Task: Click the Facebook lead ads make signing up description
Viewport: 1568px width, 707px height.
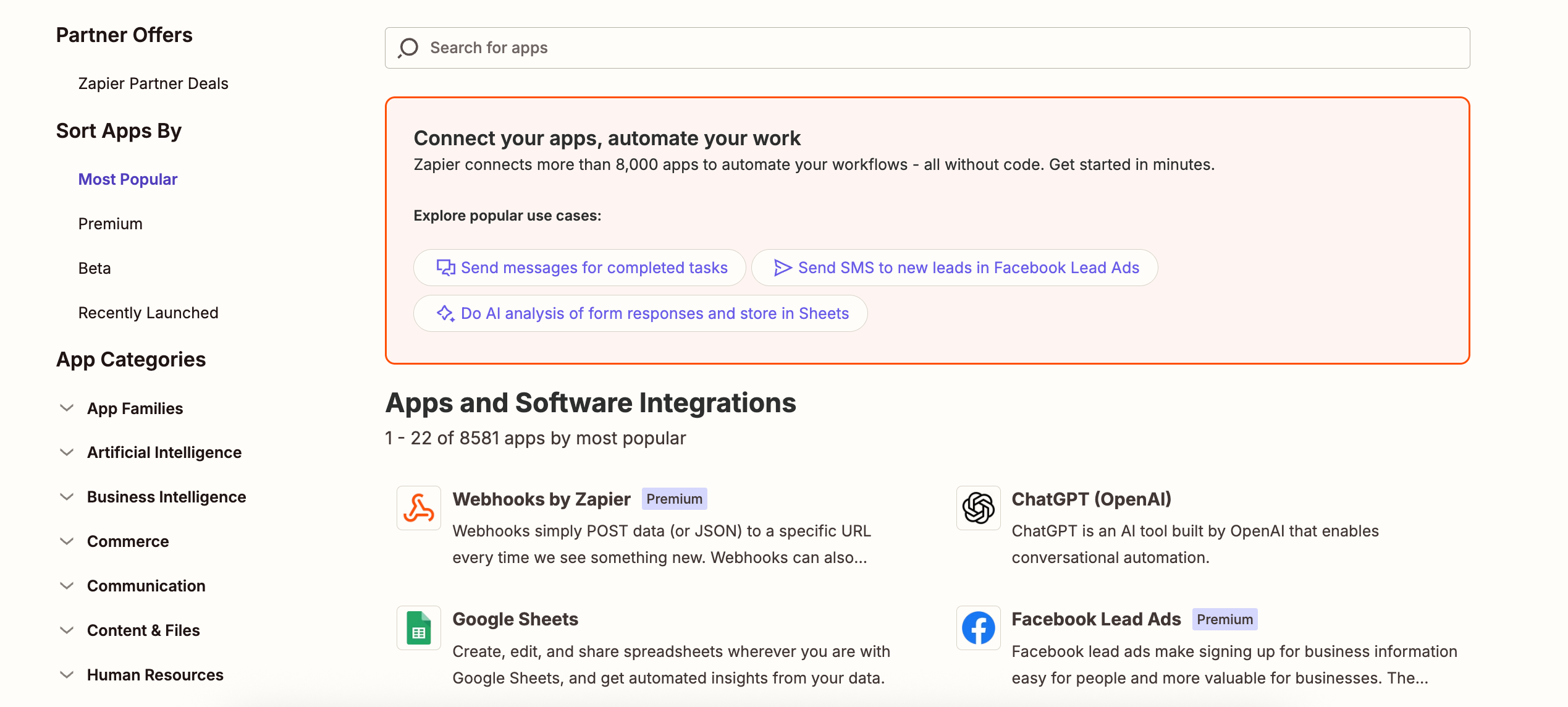Action: pos(1234,664)
